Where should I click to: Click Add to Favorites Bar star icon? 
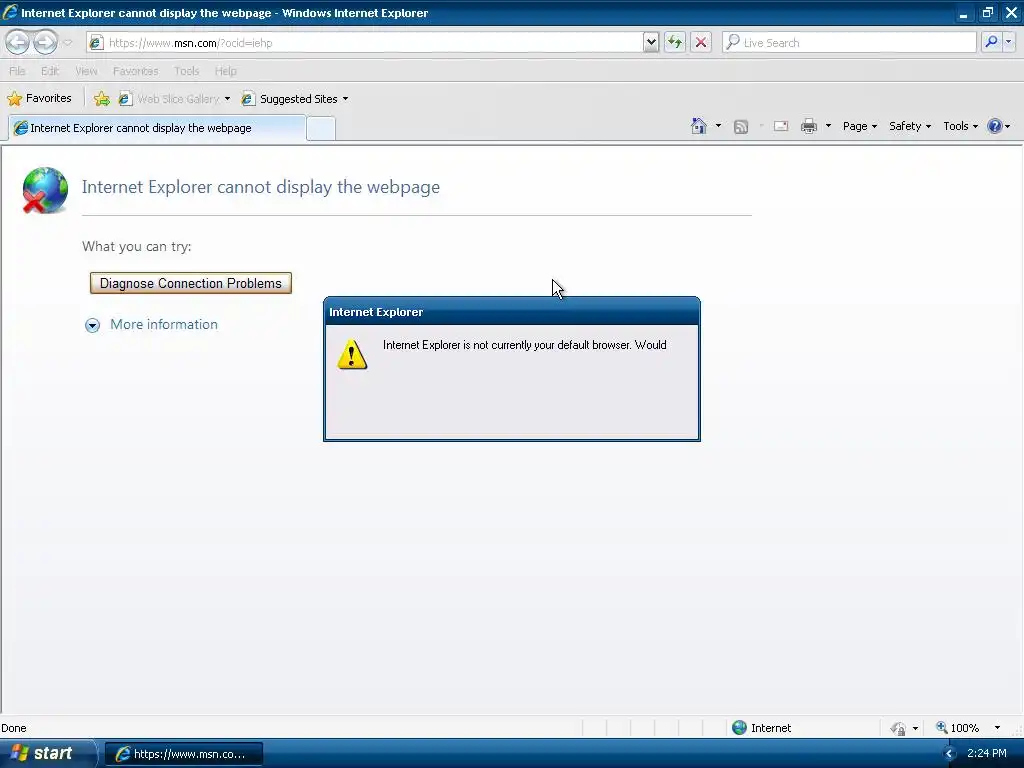point(102,99)
